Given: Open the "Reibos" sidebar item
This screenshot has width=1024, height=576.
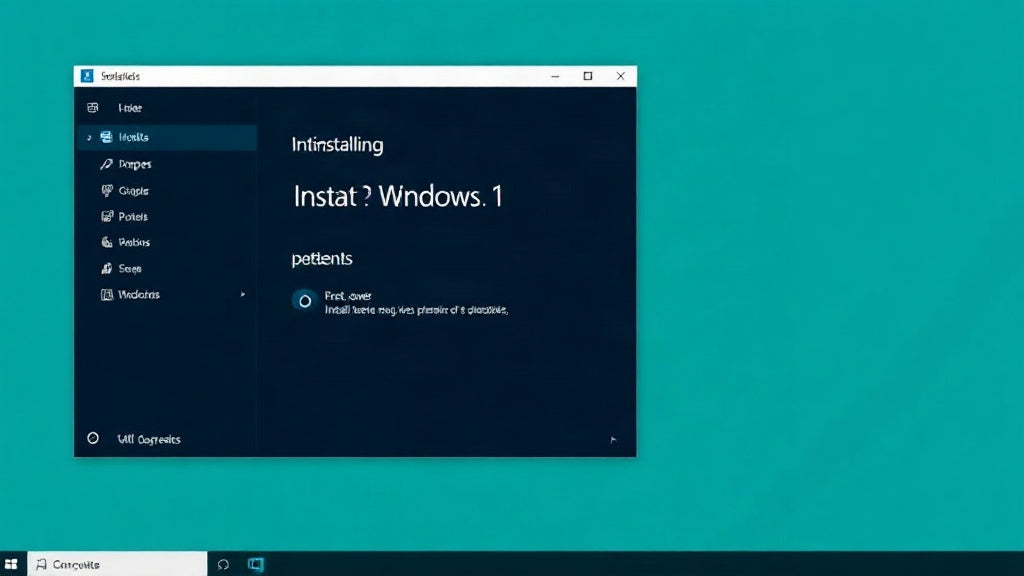Looking at the screenshot, I should (x=125, y=242).
